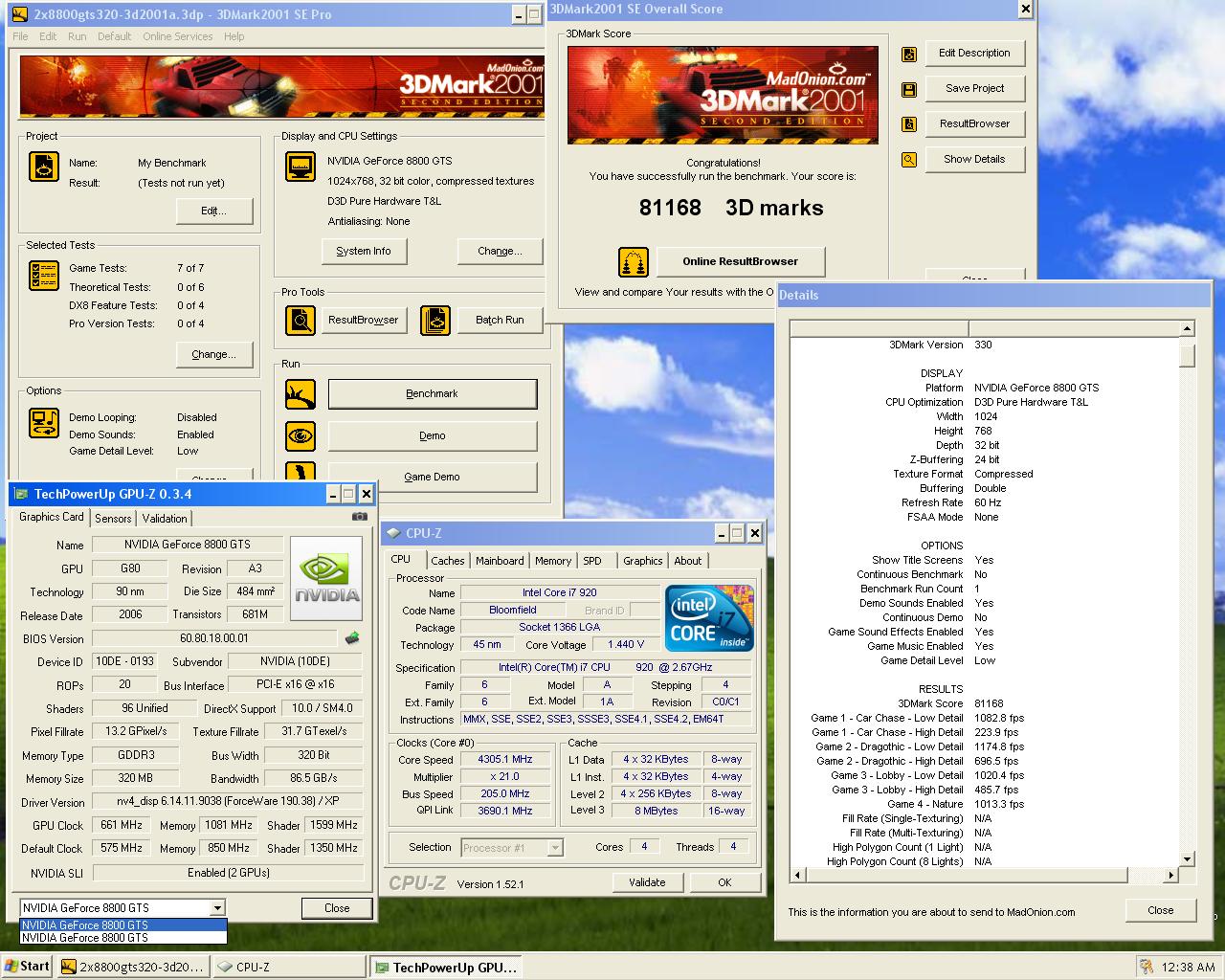Click the system tray icon beside the clock
Image resolution: width=1225 pixels, height=980 pixels.
(1147, 967)
